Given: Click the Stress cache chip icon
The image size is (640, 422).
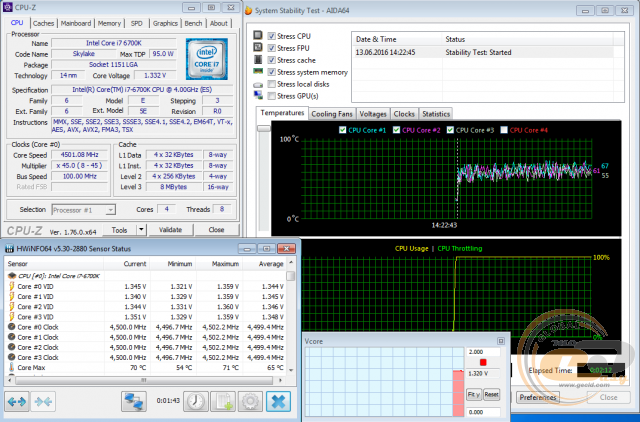Looking at the screenshot, I should 258,60.
